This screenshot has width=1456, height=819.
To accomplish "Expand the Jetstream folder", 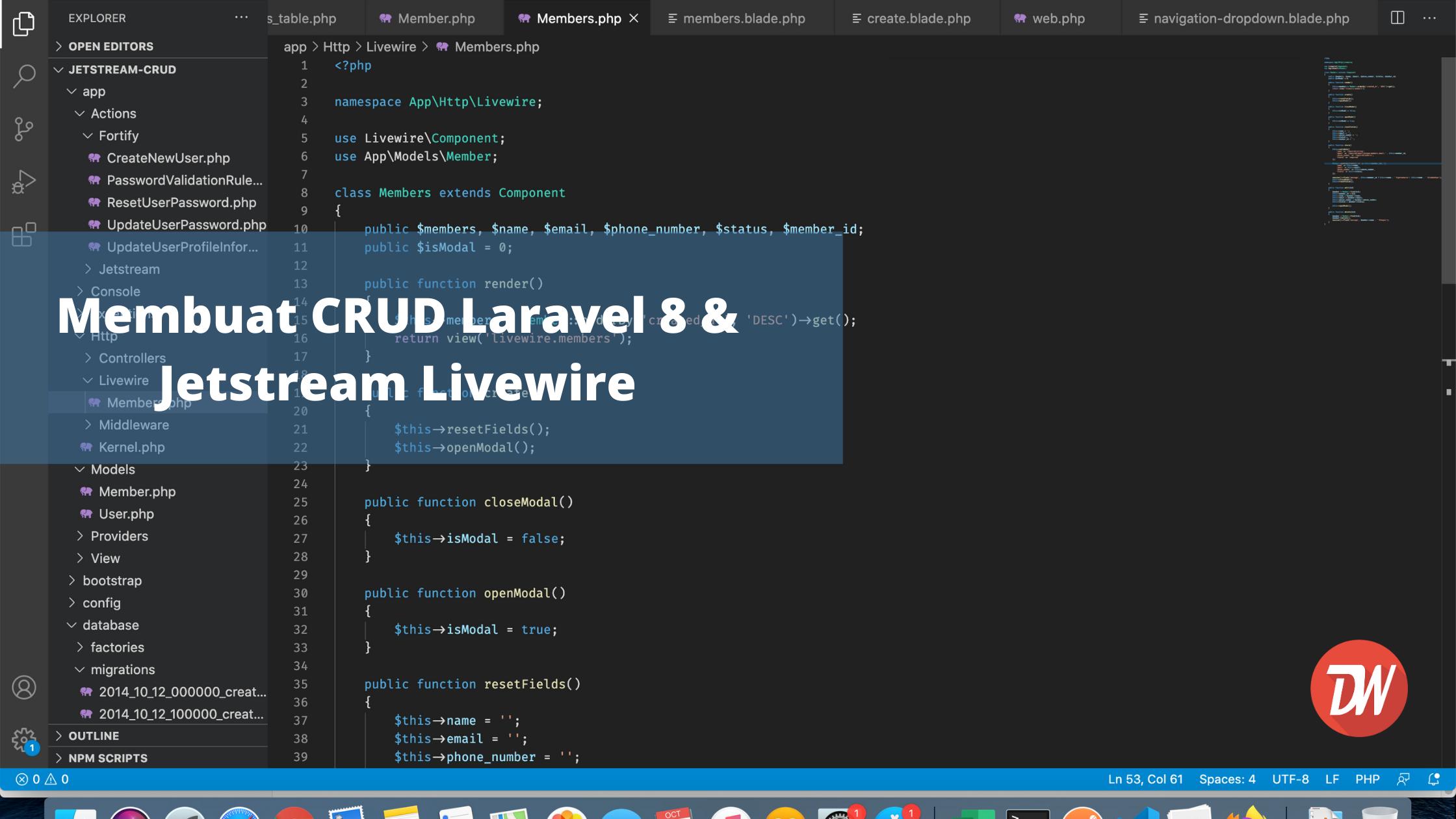I will [158, 269].
